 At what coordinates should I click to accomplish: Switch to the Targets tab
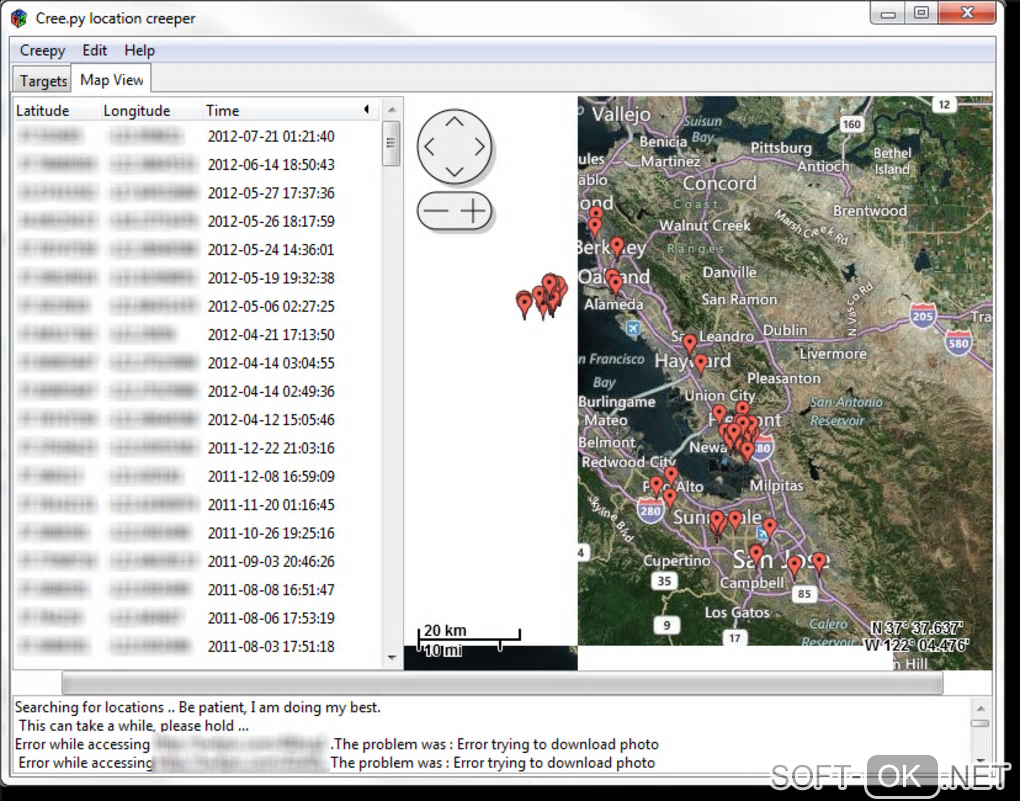pyautogui.click(x=43, y=80)
